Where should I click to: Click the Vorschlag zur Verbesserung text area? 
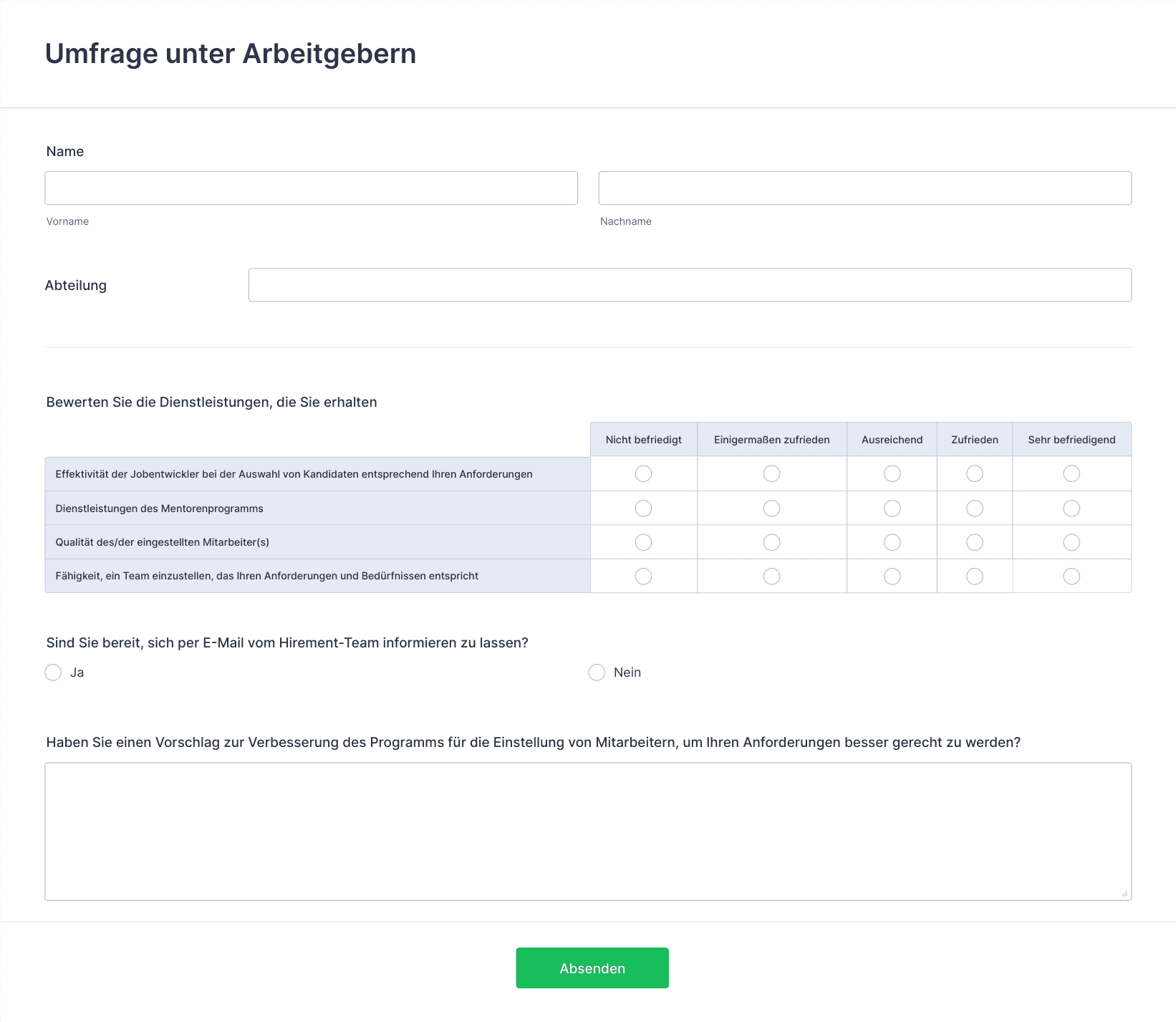(x=587, y=831)
